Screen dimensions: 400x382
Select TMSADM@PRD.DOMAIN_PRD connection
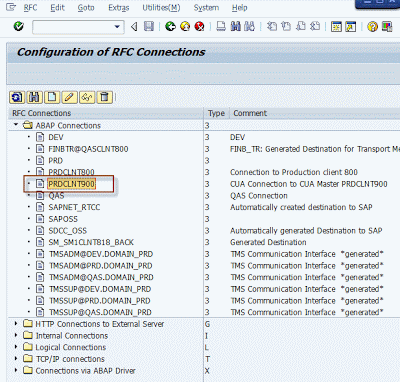101,266
